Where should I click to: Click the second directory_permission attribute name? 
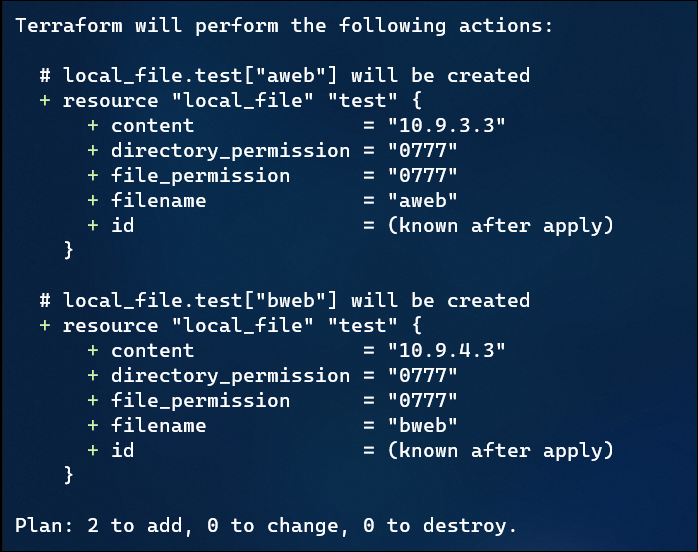click(231, 376)
